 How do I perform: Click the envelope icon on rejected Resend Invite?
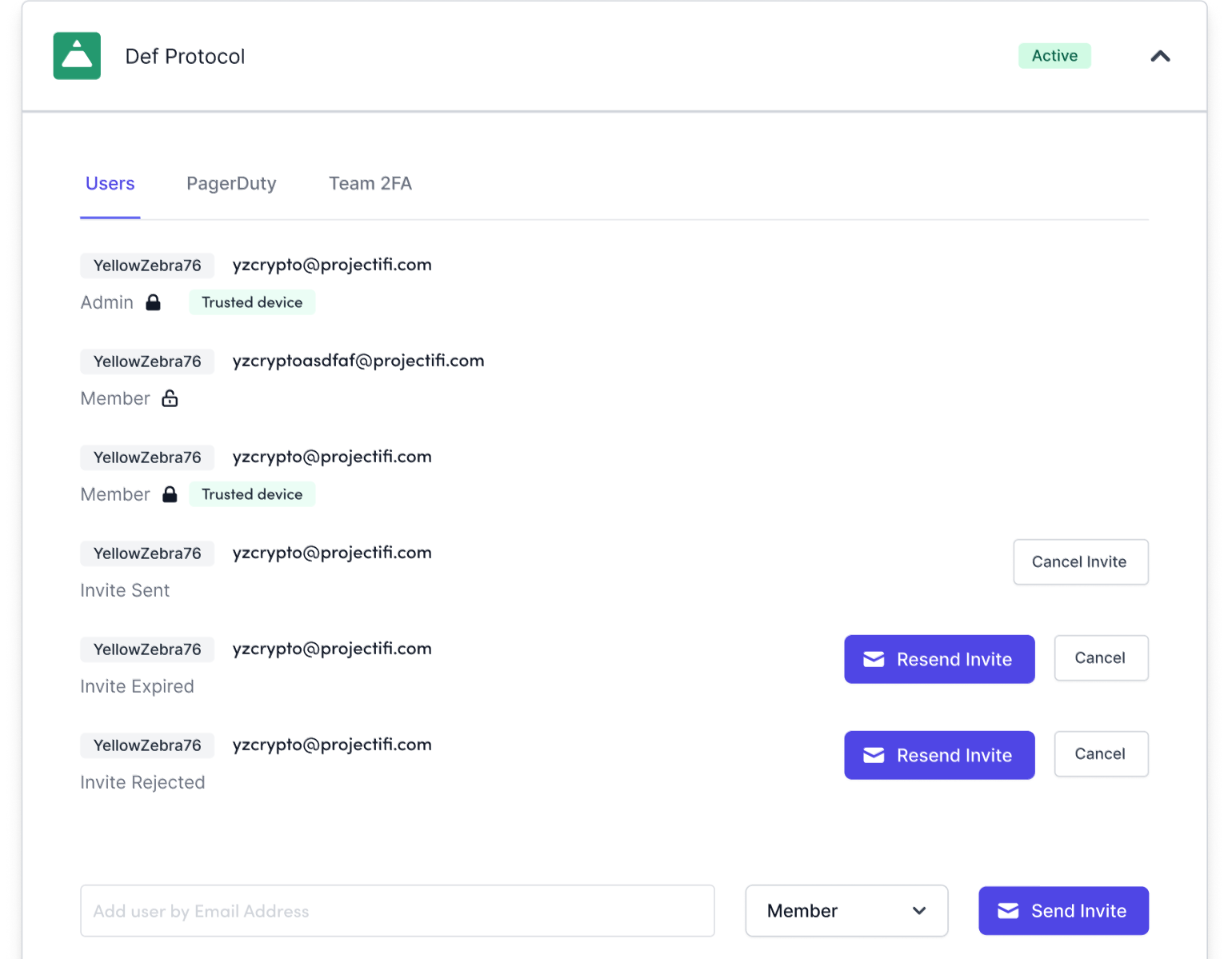click(x=874, y=755)
